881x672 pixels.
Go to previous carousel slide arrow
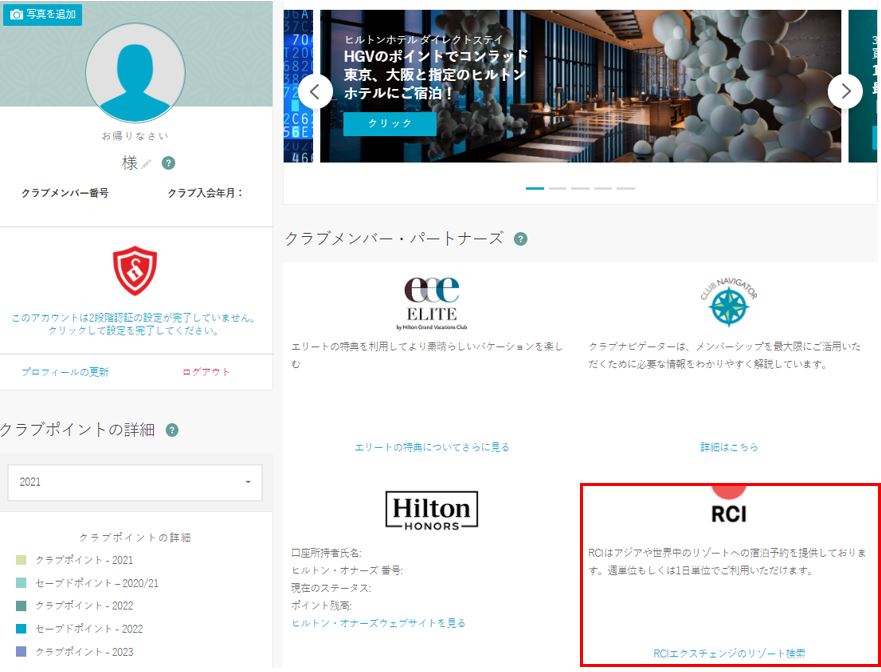315,92
